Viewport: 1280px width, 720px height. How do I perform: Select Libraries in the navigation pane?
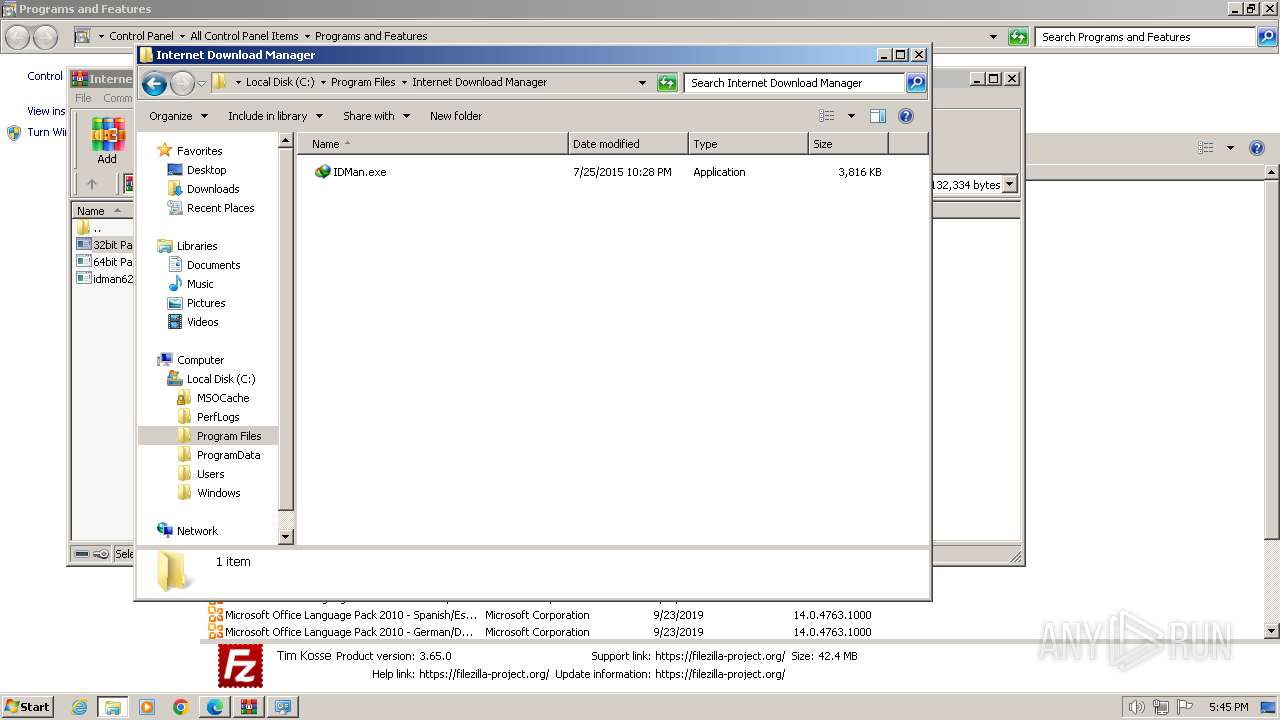pos(197,246)
